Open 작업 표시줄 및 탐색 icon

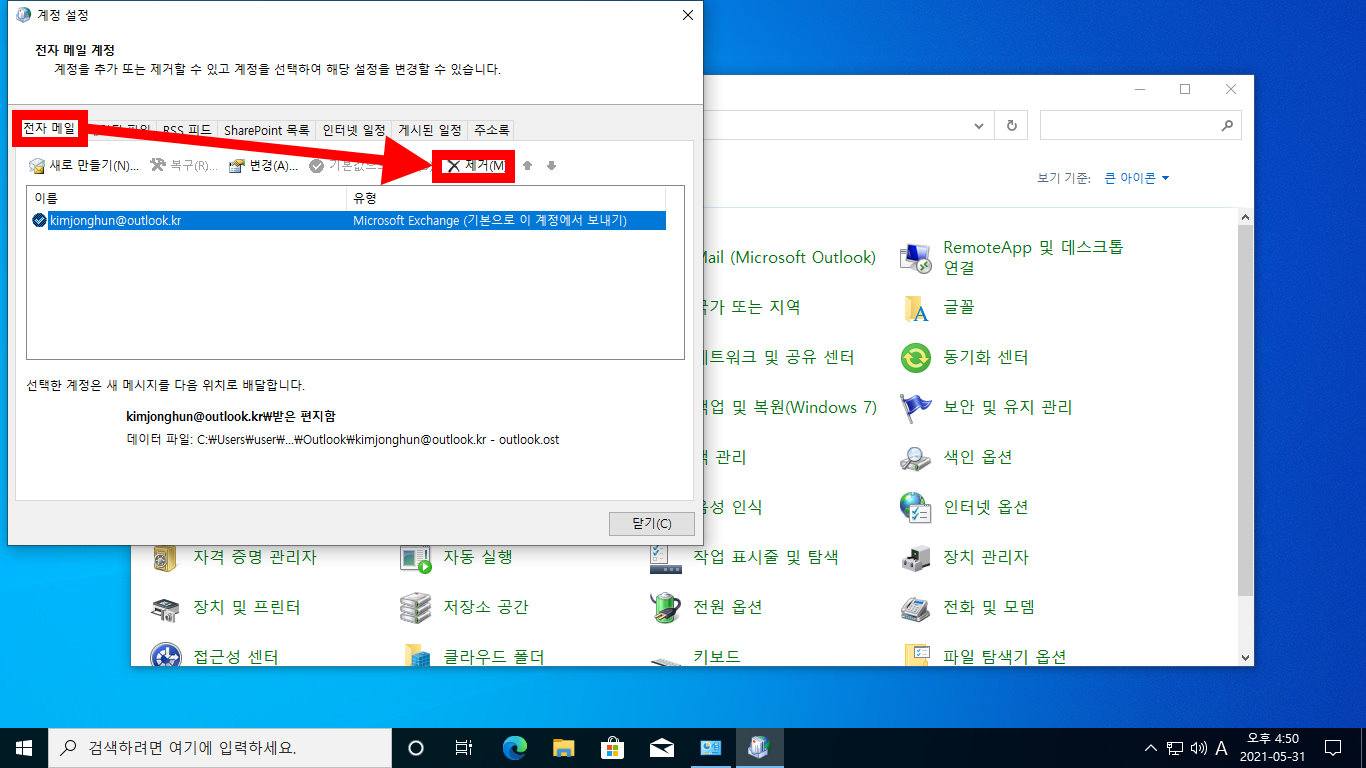pos(666,558)
